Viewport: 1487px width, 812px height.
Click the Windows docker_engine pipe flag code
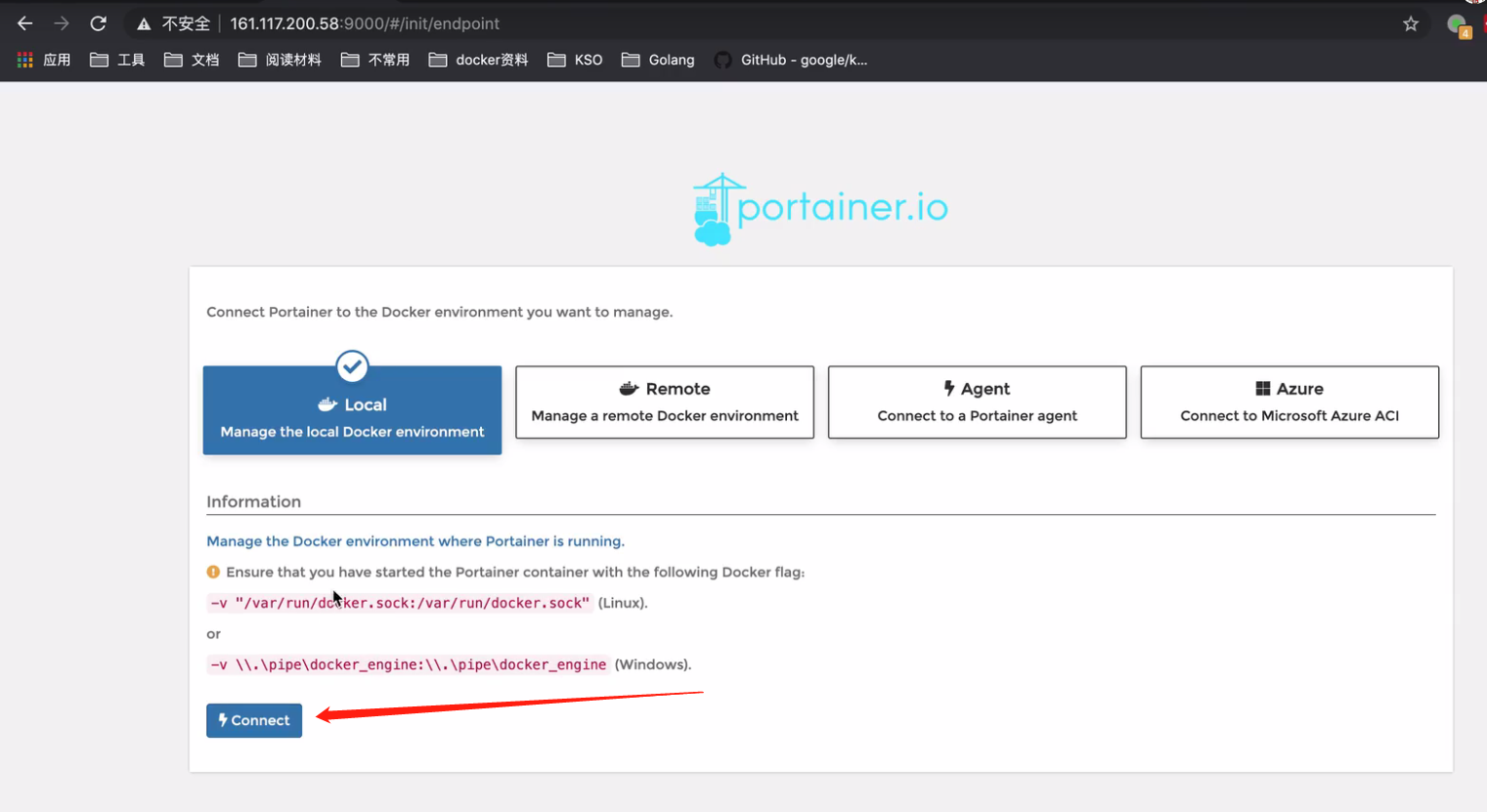coord(409,664)
